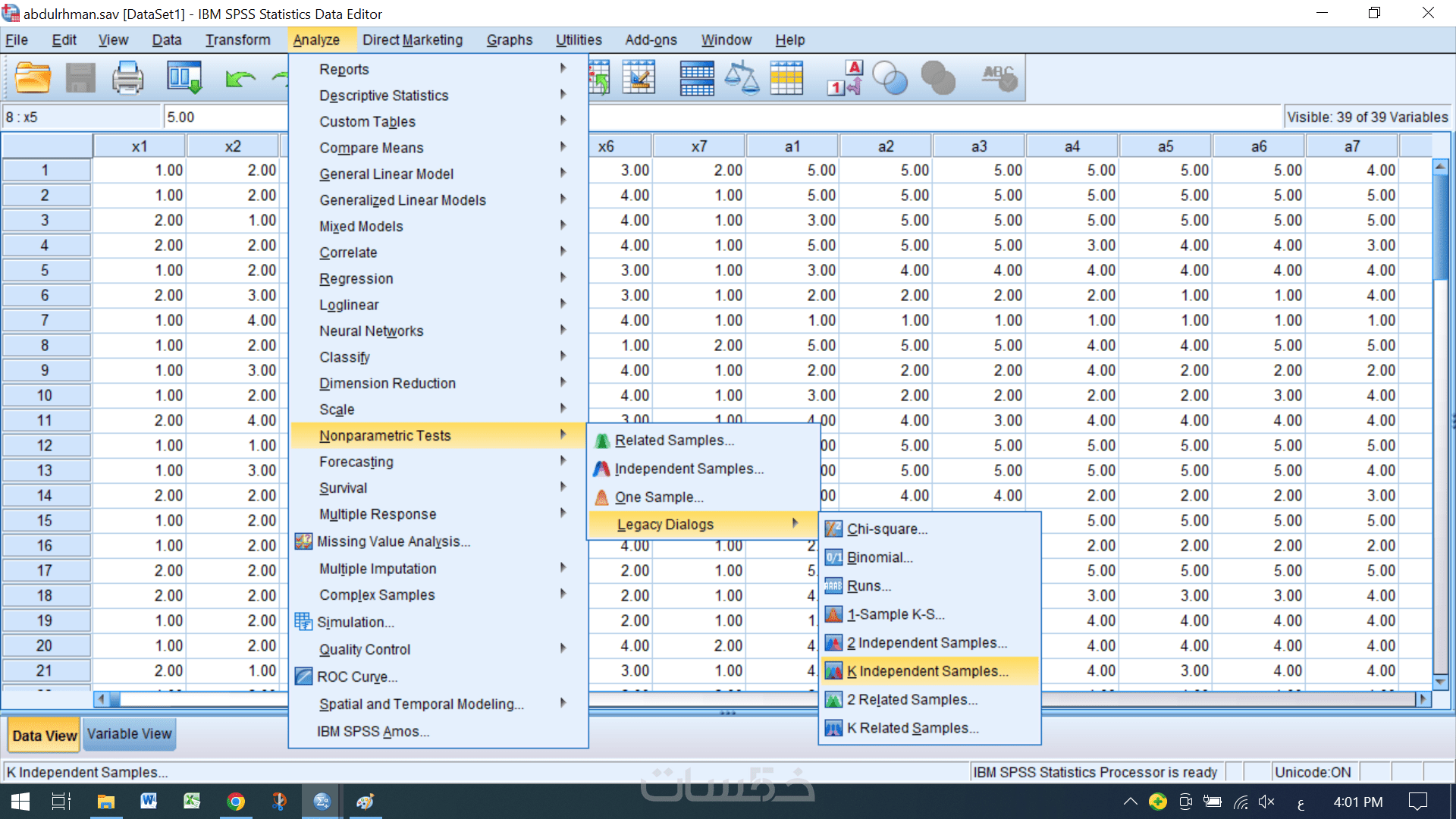Click the vertical scrollbar down arrow
1456x819 pixels.
coord(1440,682)
